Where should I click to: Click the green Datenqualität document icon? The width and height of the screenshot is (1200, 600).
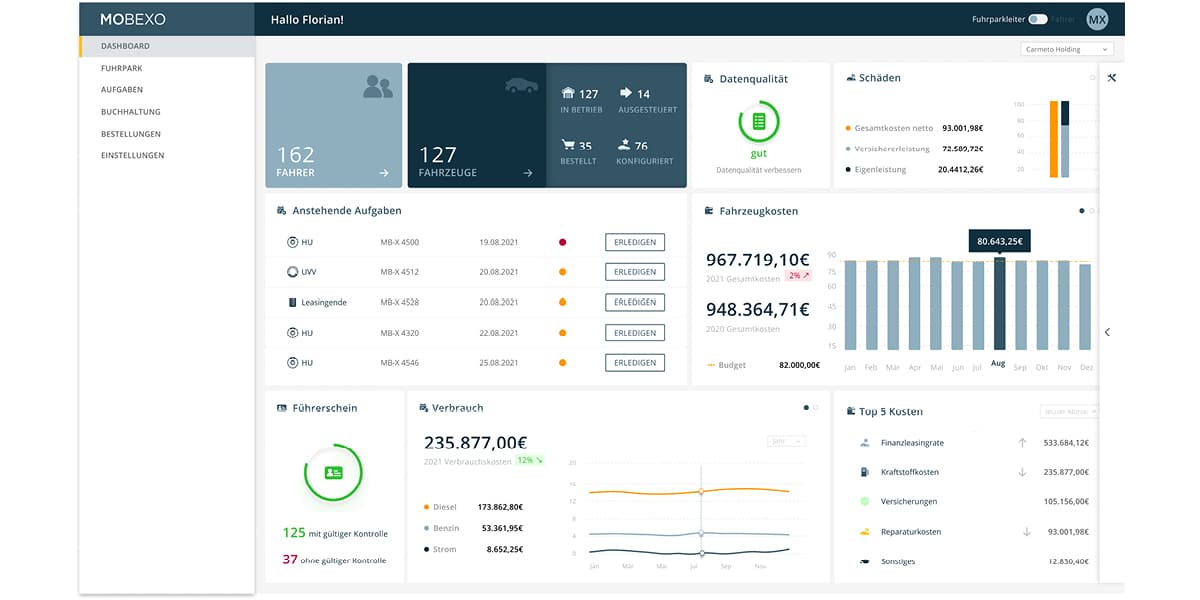[x=758, y=121]
